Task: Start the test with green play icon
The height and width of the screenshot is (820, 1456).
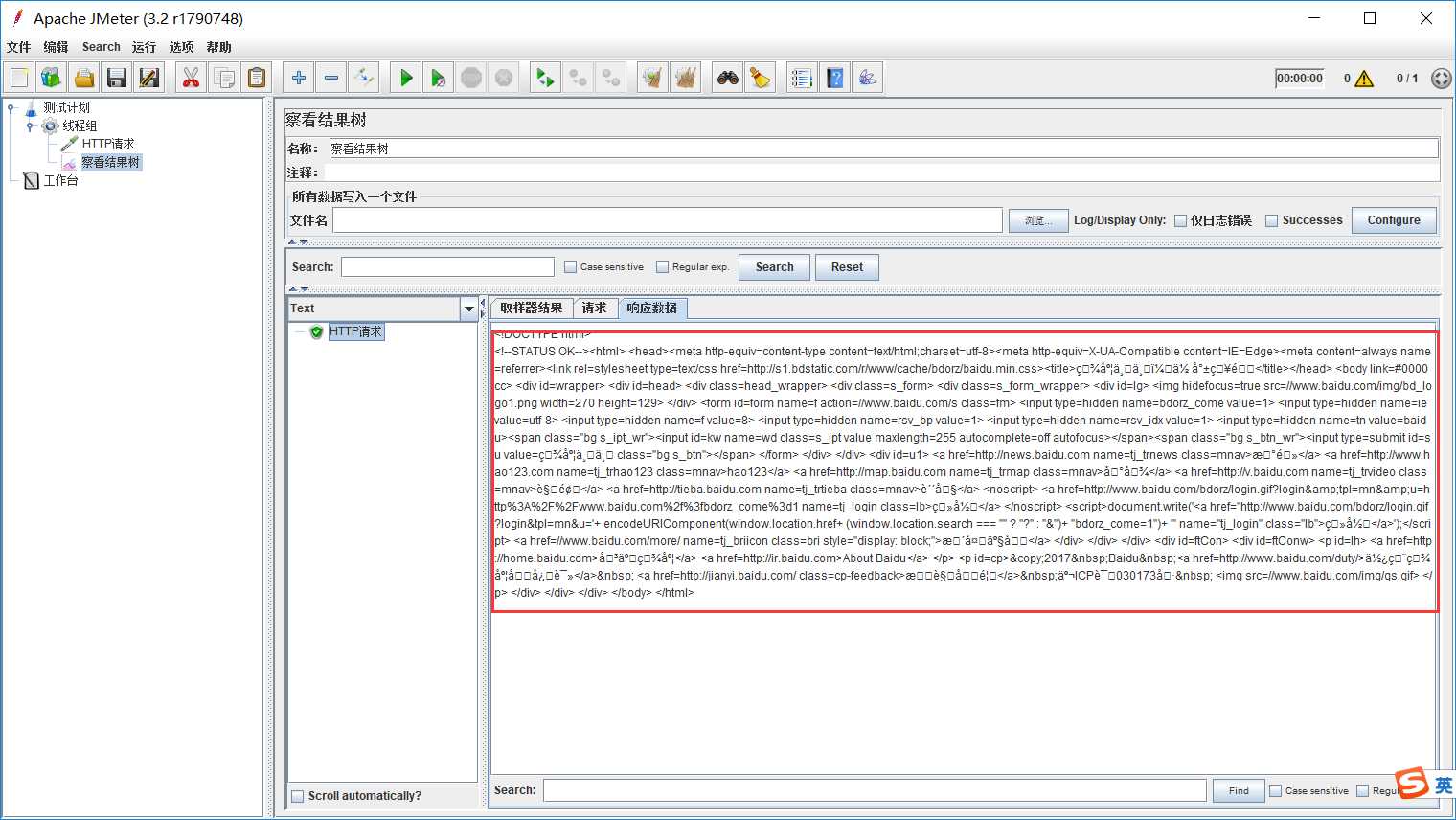Action: click(x=406, y=78)
